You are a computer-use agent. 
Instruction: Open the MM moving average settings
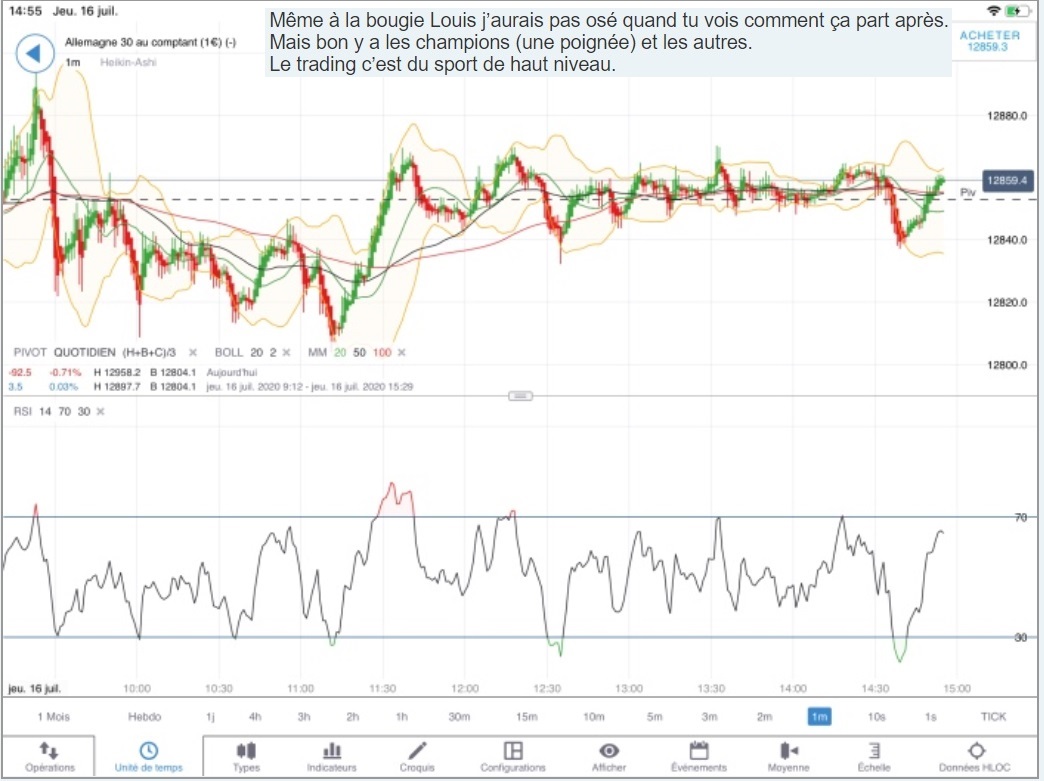point(350,352)
